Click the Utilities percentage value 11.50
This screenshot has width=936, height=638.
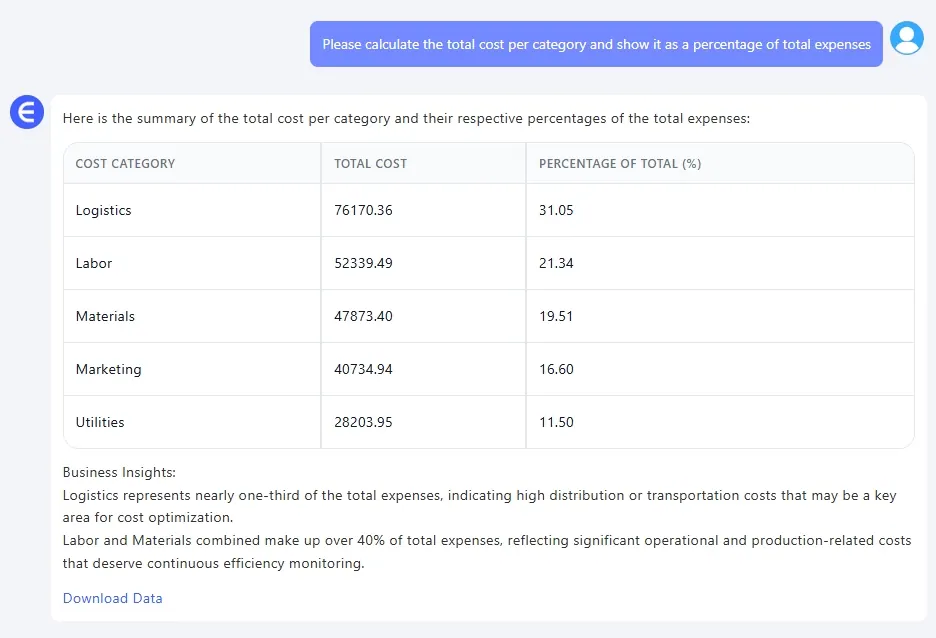556,422
